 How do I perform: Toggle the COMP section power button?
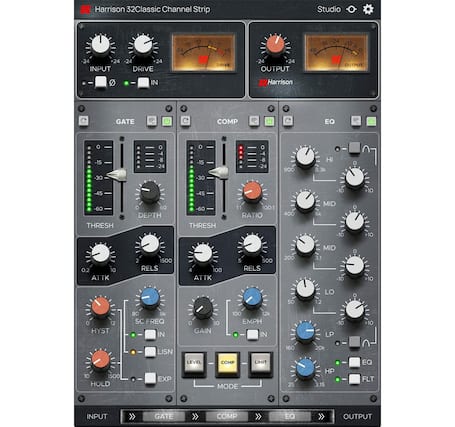(269, 121)
